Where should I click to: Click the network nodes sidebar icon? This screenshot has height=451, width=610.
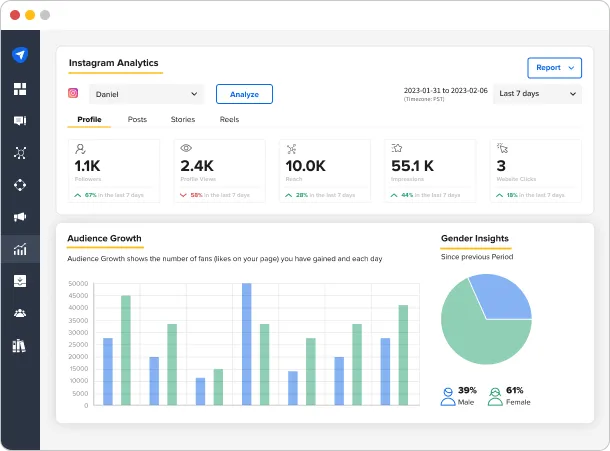click(x=20, y=153)
